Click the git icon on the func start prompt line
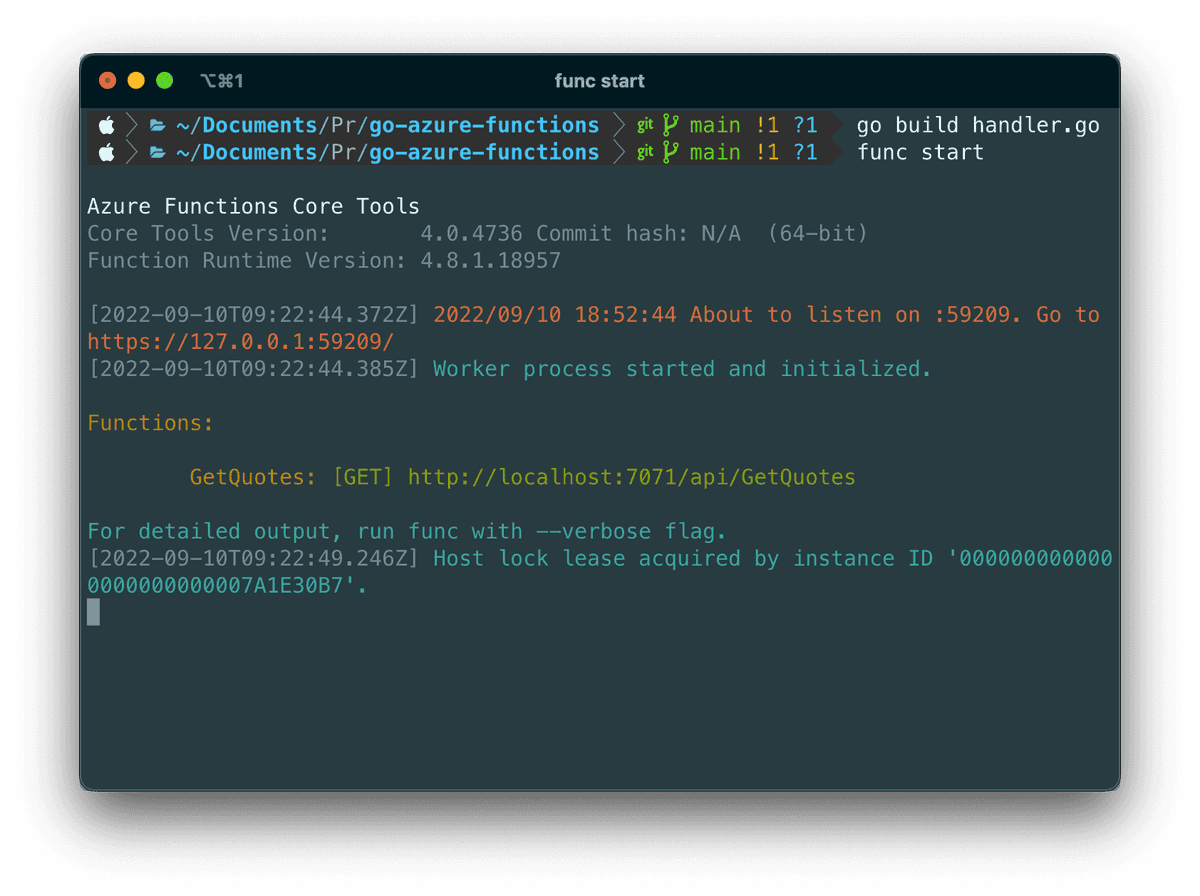The height and width of the screenshot is (896, 1200). tap(645, 152)
